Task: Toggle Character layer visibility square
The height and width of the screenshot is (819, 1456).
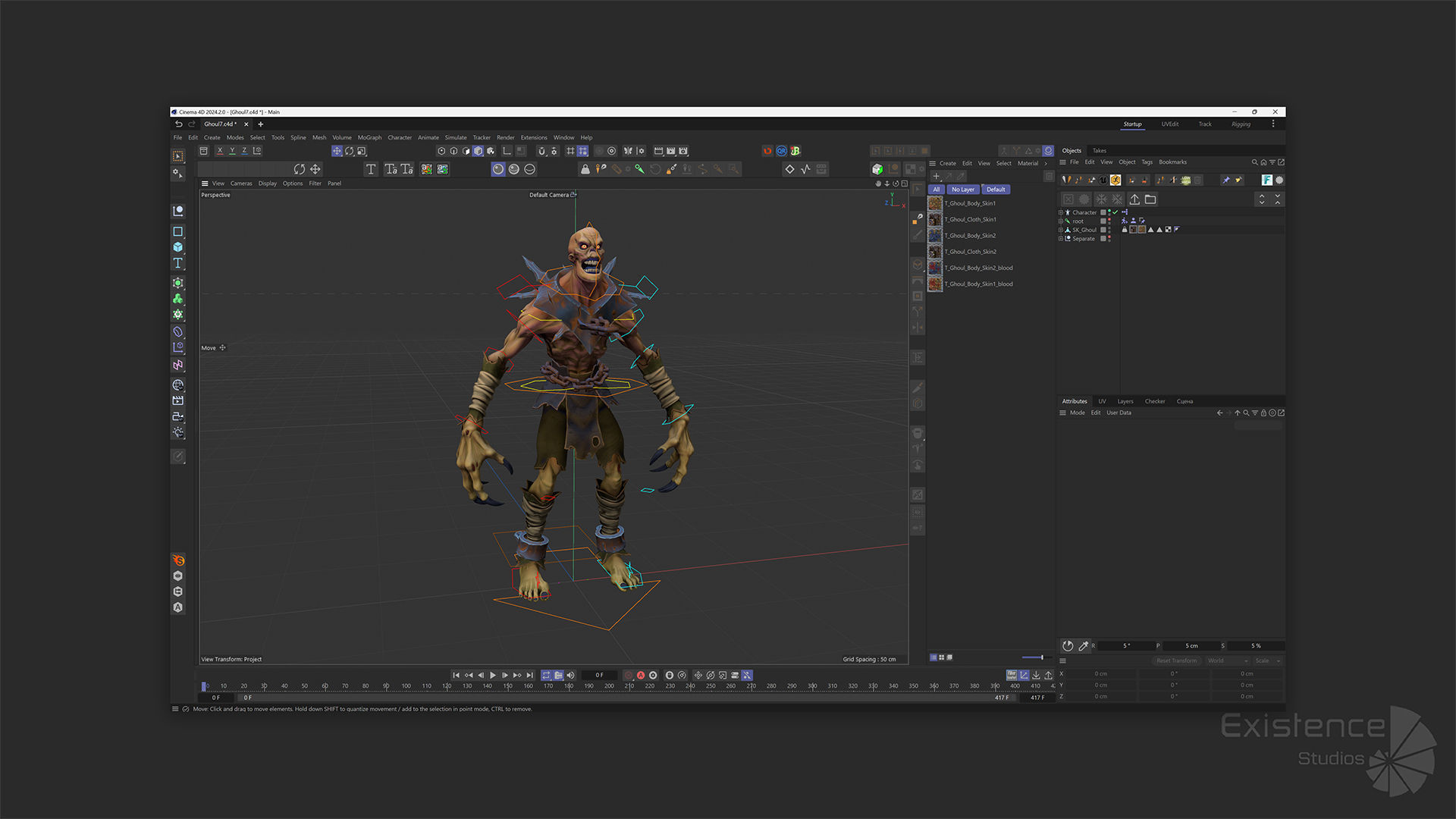Action: pyautogui.click(x=1103, y=212)
